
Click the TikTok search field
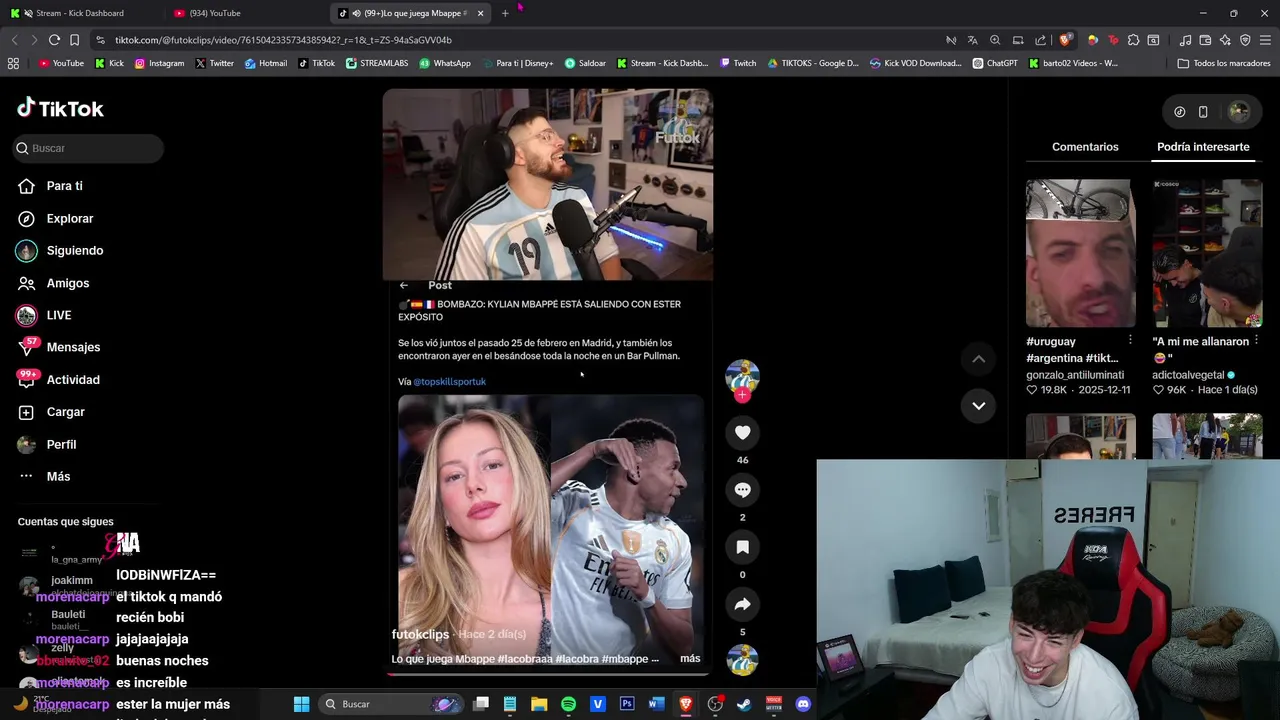[x=88, y=148]
